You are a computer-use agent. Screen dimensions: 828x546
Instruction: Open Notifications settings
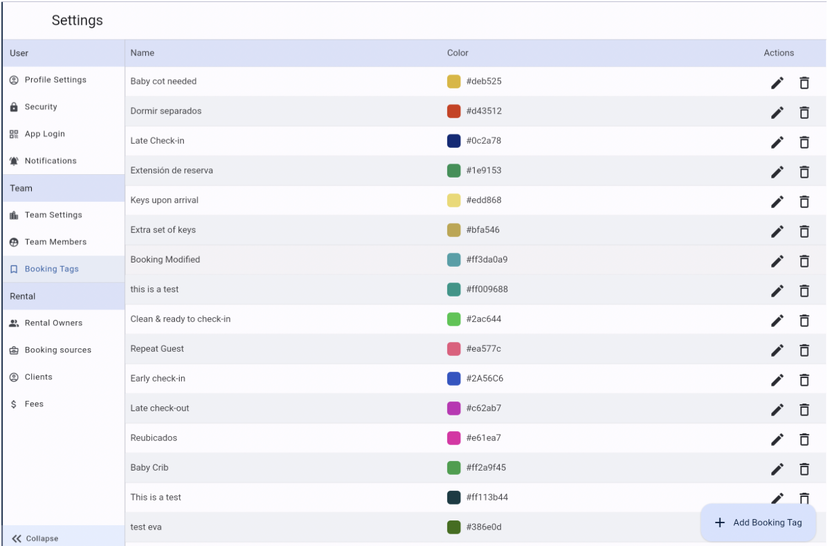tap(64, 161)
